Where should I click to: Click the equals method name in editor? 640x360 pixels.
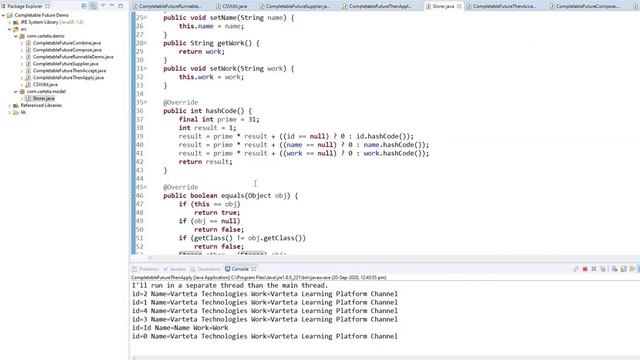(232, 196)
